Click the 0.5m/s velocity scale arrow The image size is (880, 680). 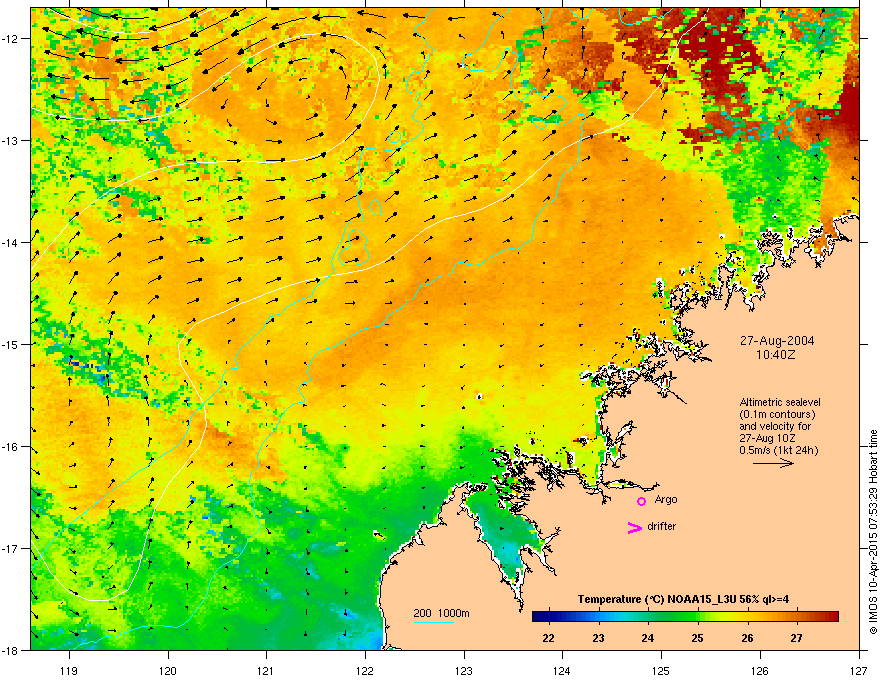coord(773,463)
